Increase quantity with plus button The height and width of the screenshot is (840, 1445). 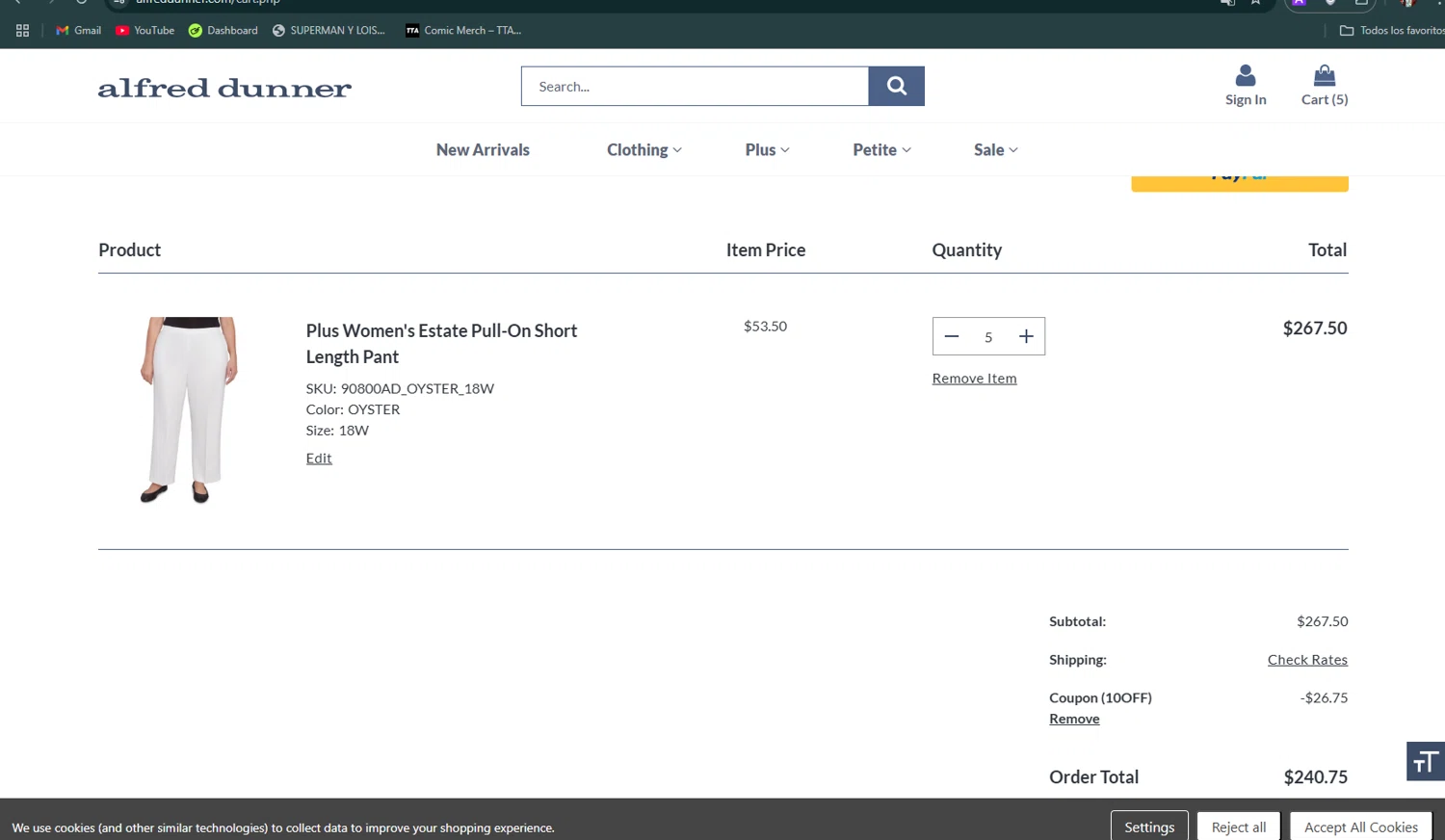[1026, 336]
